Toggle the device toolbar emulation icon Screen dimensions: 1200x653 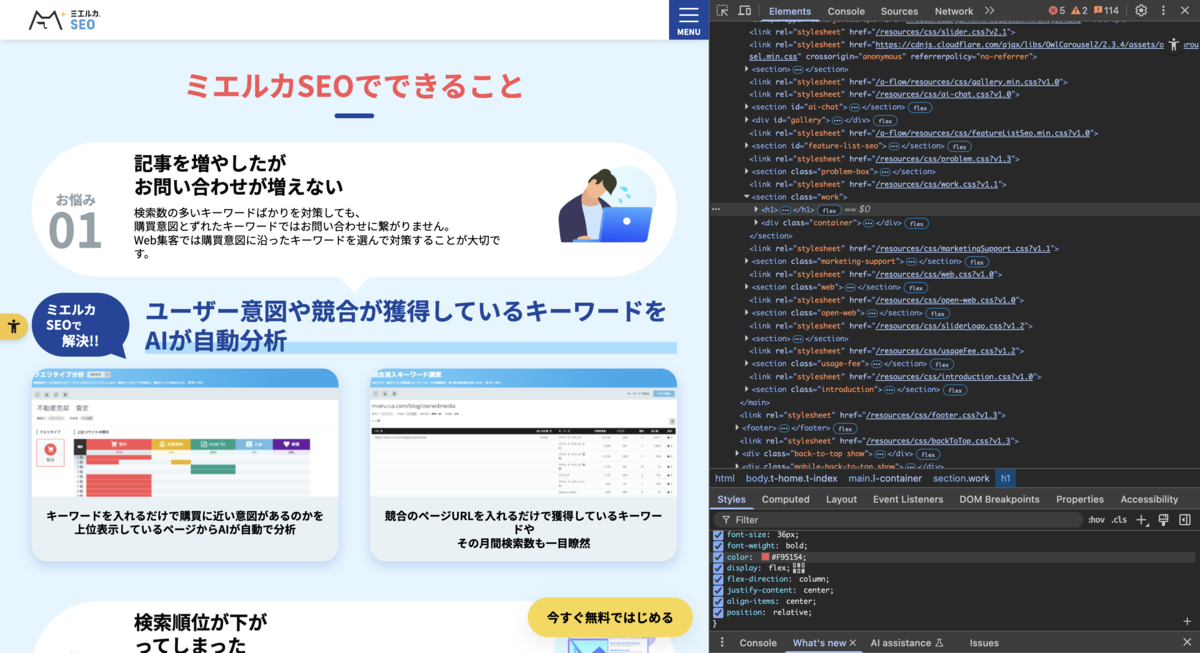coord(745,10)
